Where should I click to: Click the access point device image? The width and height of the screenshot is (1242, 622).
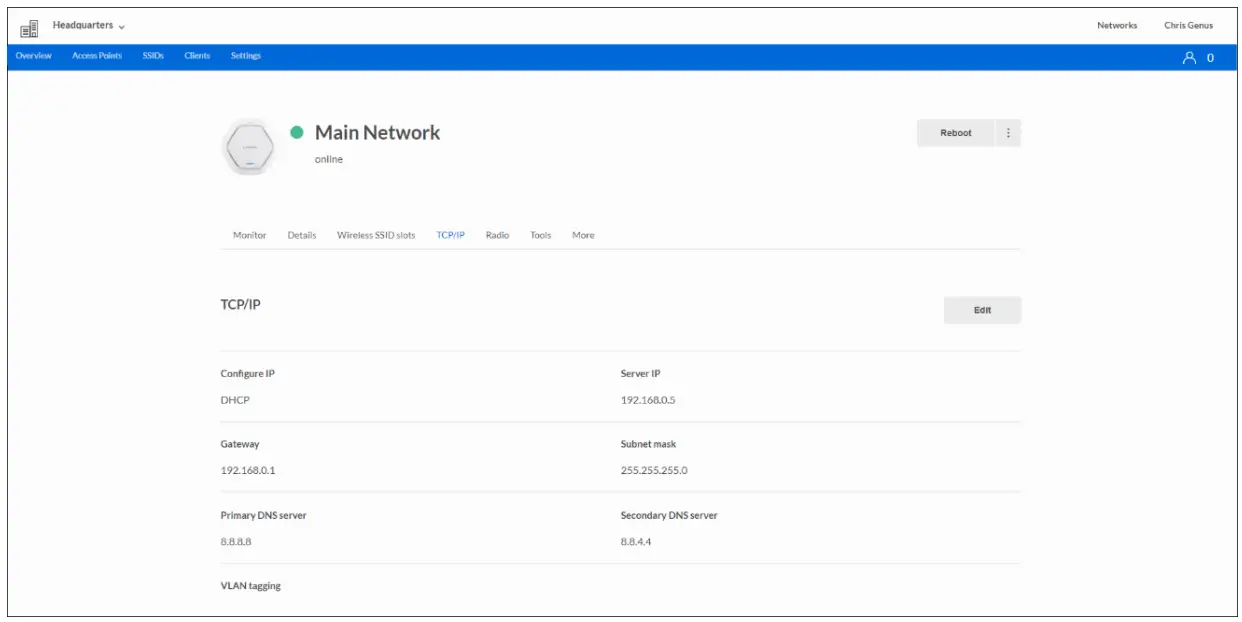coord(247,146)
